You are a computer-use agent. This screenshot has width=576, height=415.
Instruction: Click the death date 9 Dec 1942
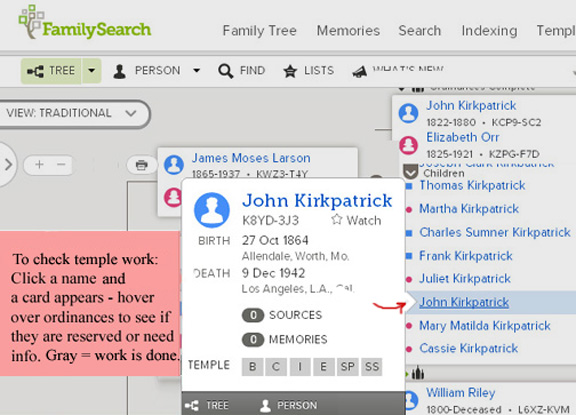pyautogui.click(x=273, y=273)
